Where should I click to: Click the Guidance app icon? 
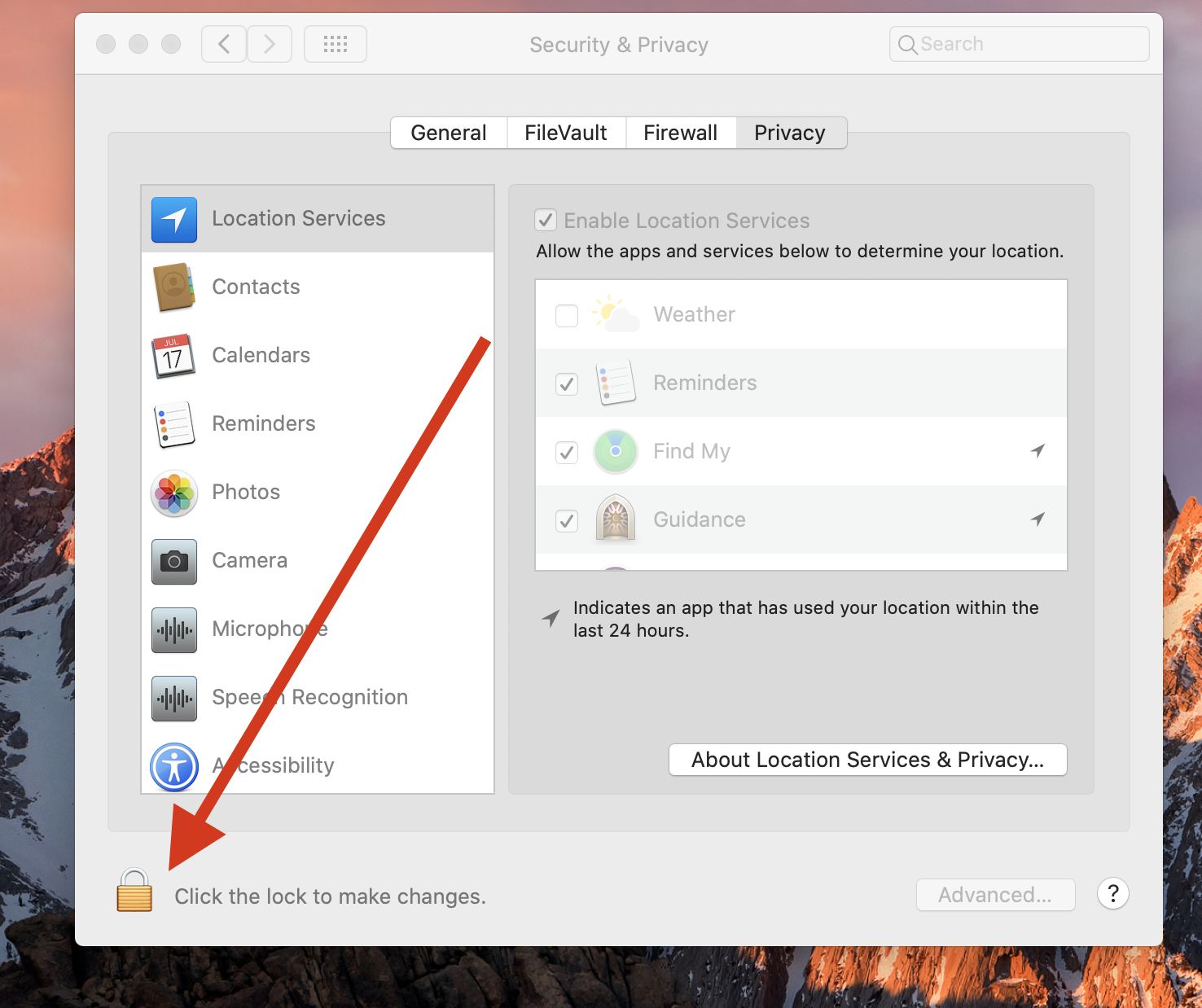click(616, 519)
